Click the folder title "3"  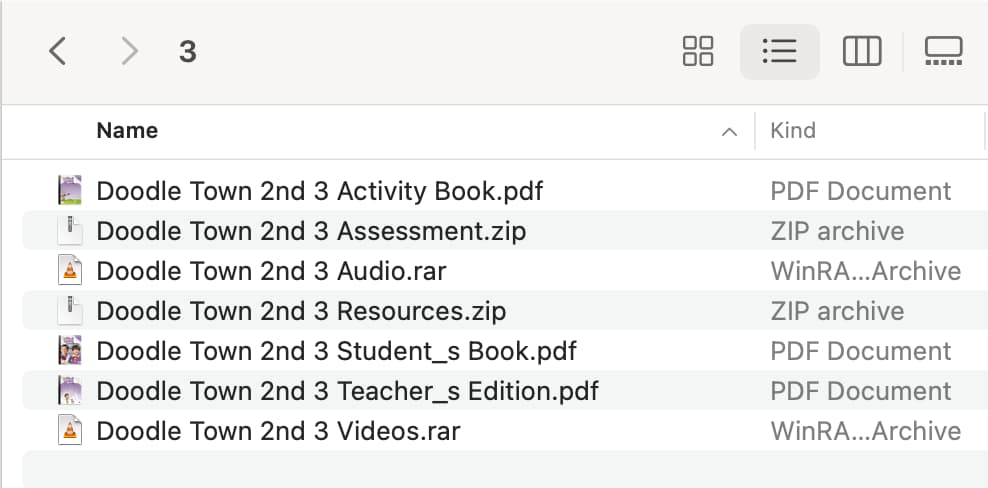pyautogui.click(x=188, y=52)
